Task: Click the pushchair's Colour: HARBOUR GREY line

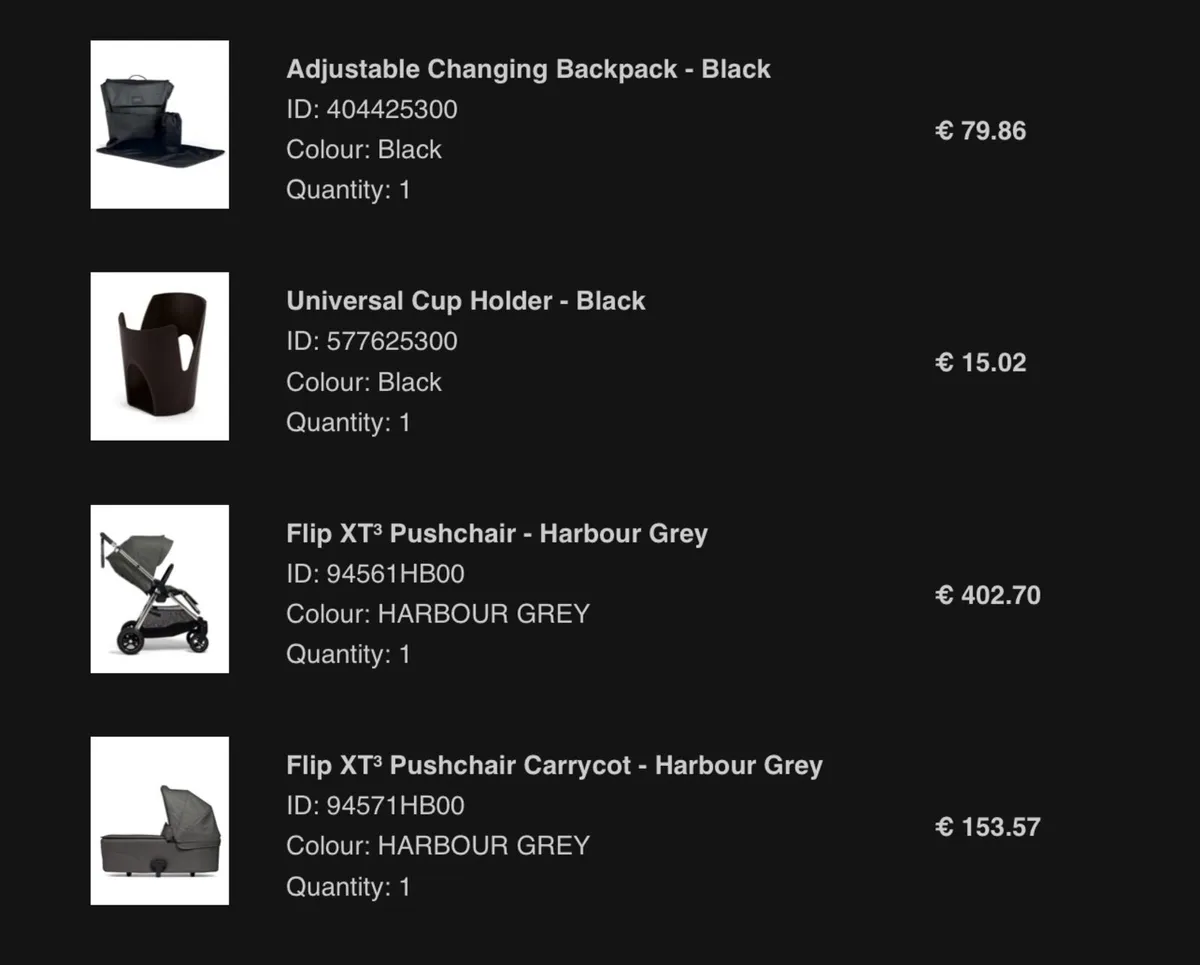Action: pyautogui.click(x=438, y=614)
